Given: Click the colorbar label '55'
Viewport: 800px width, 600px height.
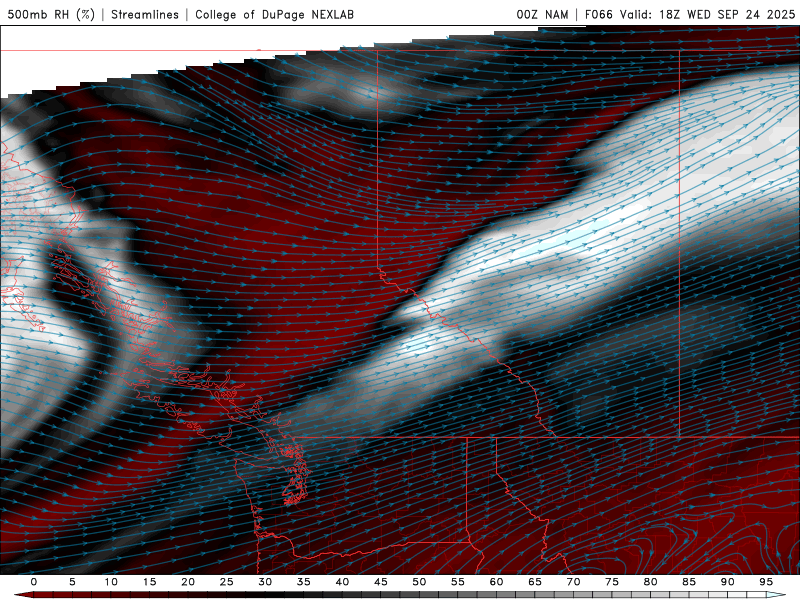Looking at the screenshot, I should (458, 582).
